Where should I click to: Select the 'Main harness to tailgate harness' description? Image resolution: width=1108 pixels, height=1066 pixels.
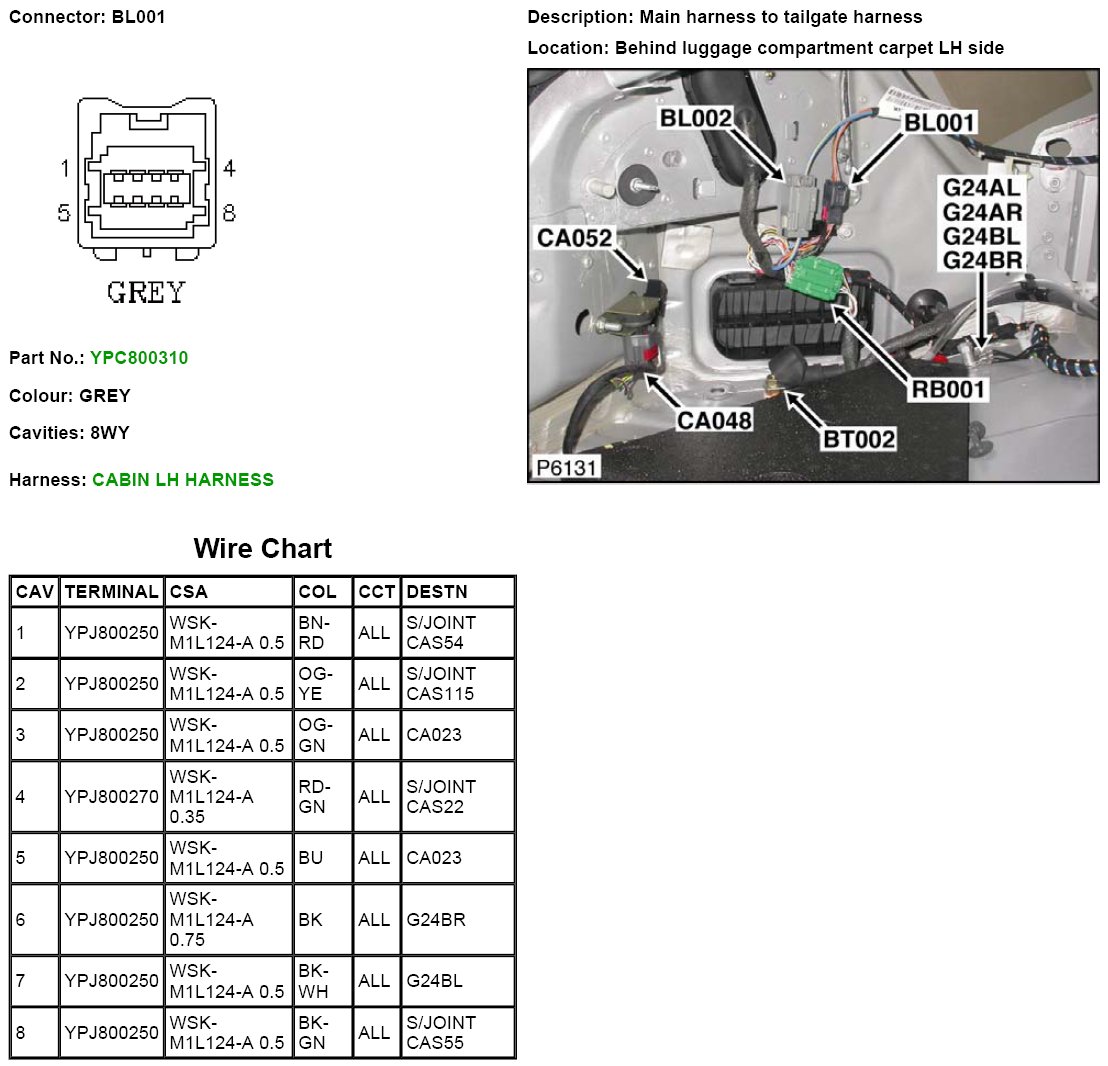tap(781, 17)
